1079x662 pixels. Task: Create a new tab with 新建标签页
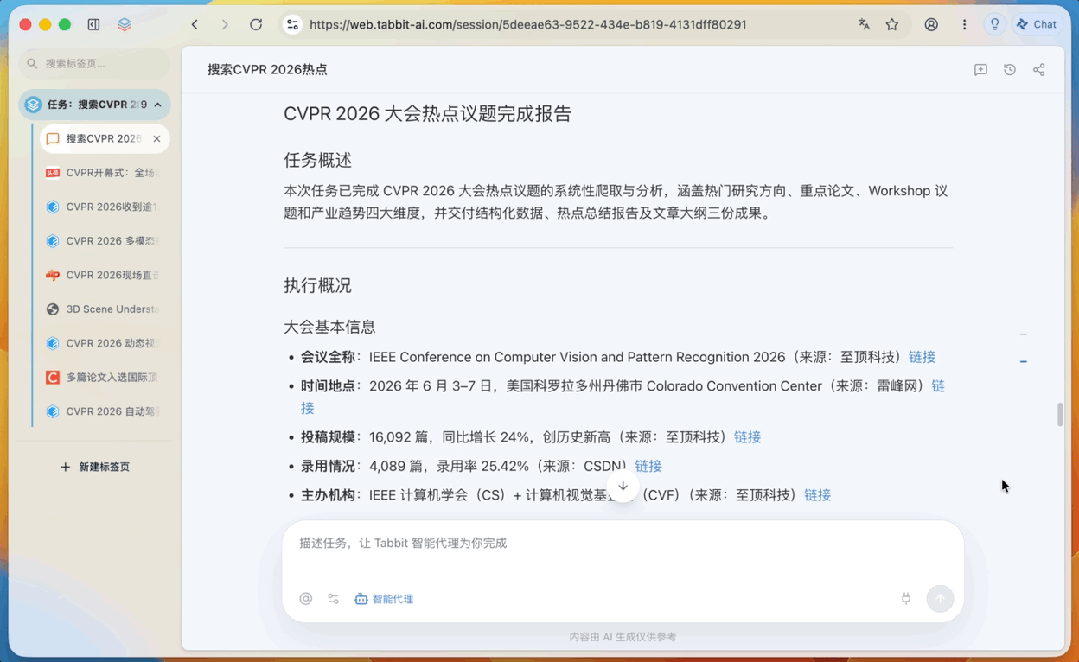pos(95,467)
